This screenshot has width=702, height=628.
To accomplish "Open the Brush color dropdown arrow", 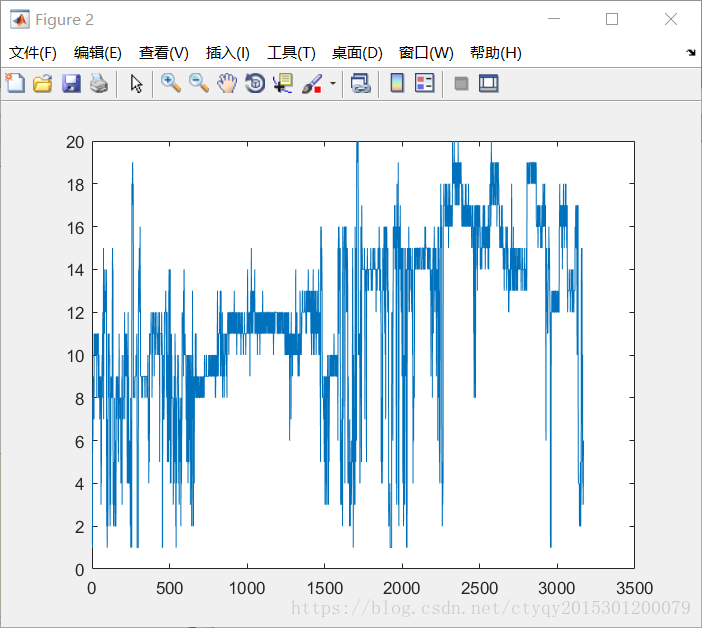I will 333,83.
